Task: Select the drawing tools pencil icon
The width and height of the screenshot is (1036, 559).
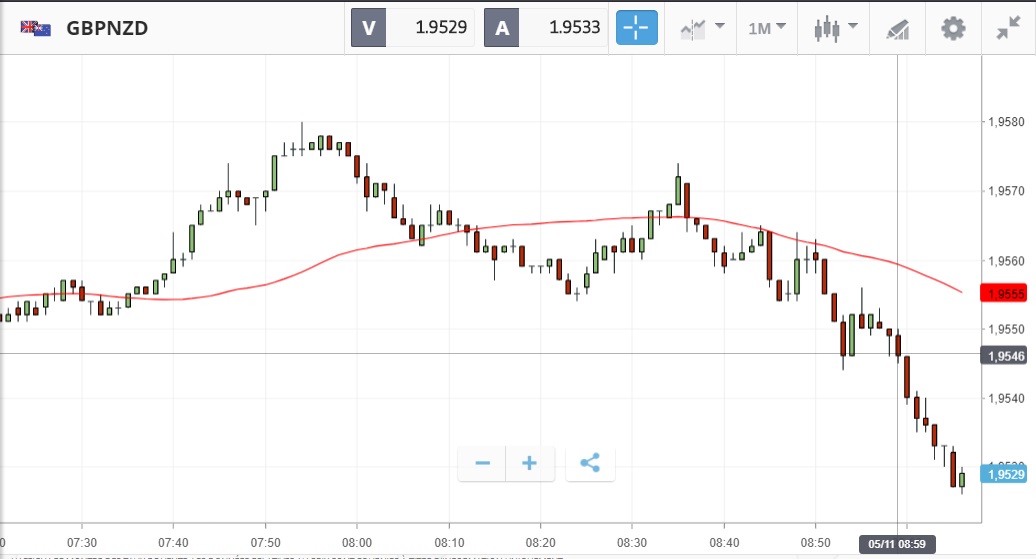Action: 898,28
